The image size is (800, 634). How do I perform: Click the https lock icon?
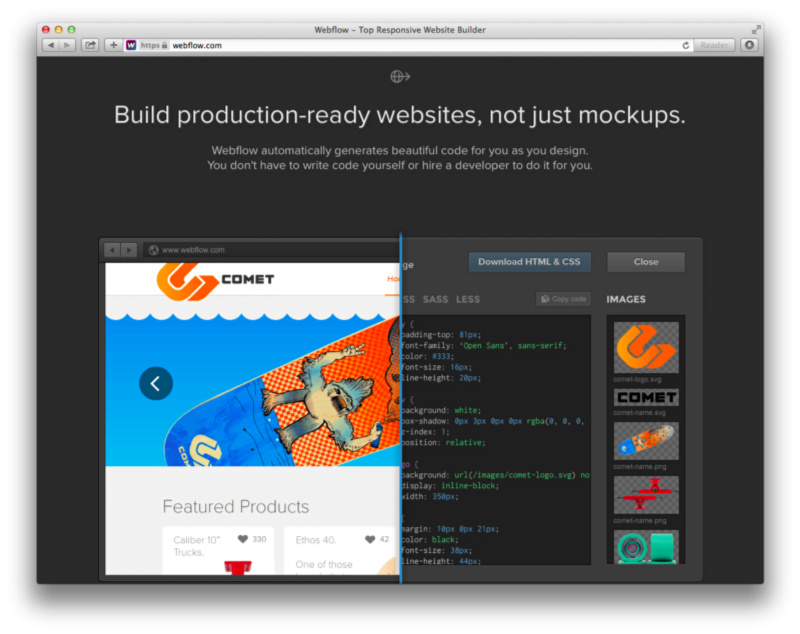click(x=164, y=45)
